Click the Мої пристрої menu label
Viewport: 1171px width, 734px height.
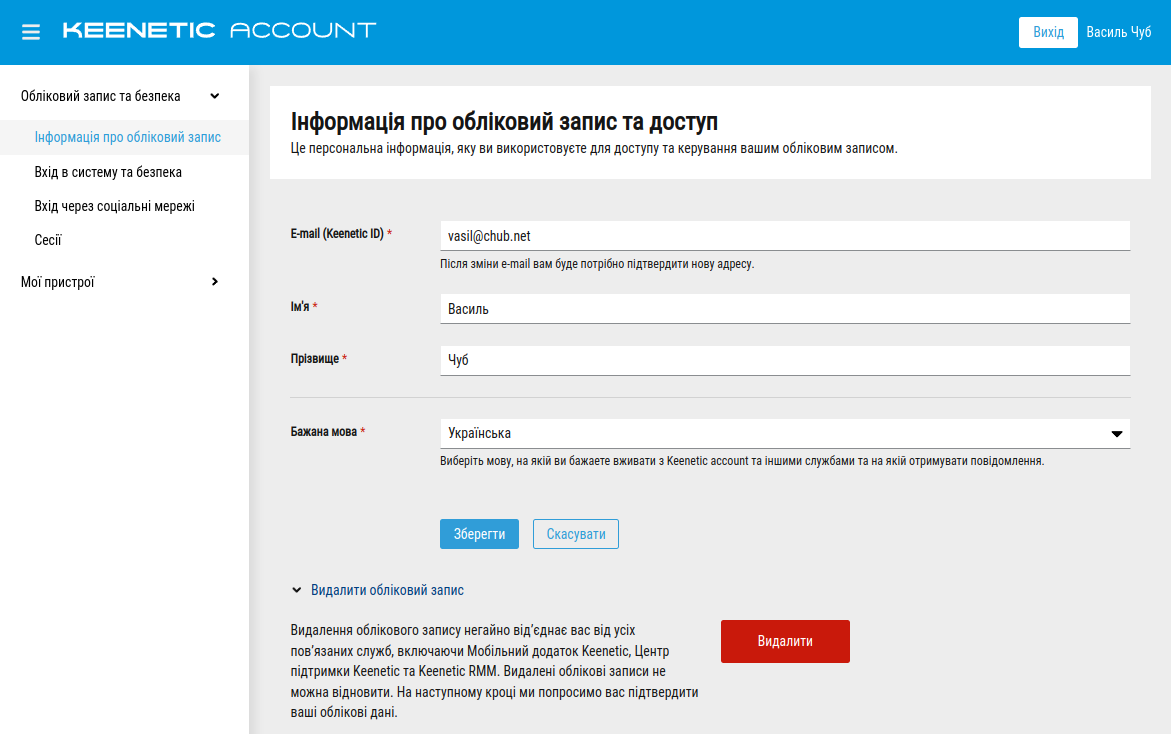58,282
